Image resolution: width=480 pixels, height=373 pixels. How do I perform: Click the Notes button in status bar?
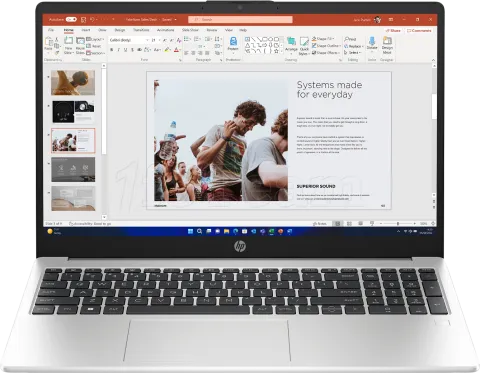(320, 224)
